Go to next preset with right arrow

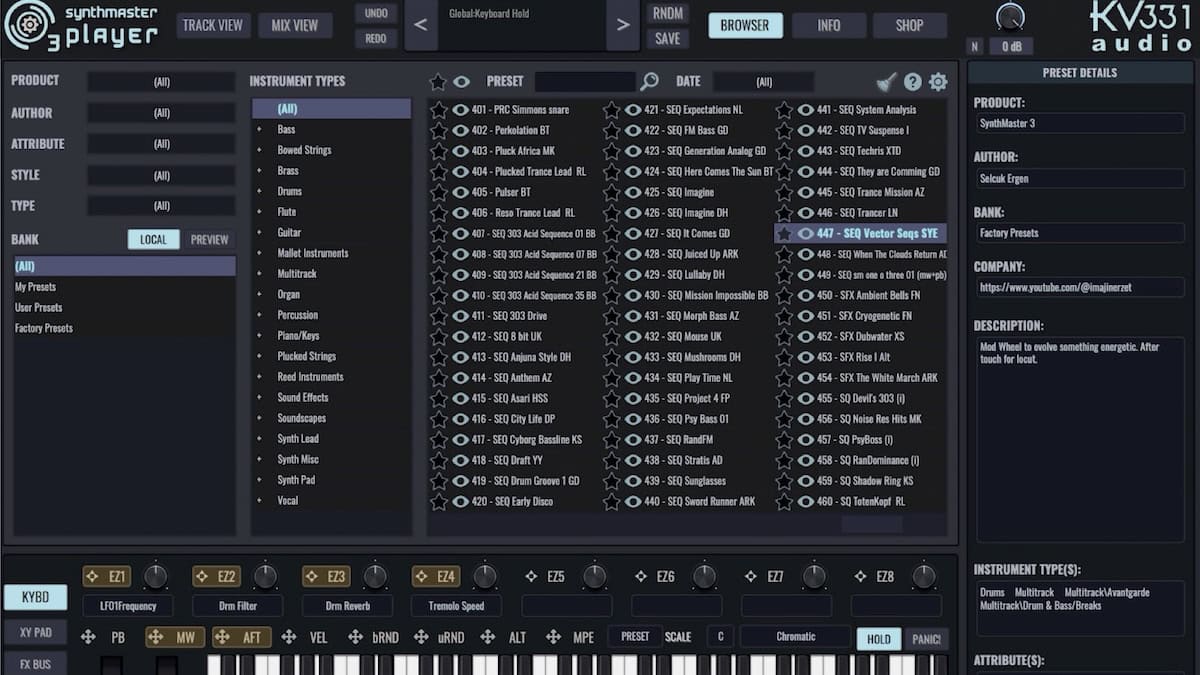[623, 25]
